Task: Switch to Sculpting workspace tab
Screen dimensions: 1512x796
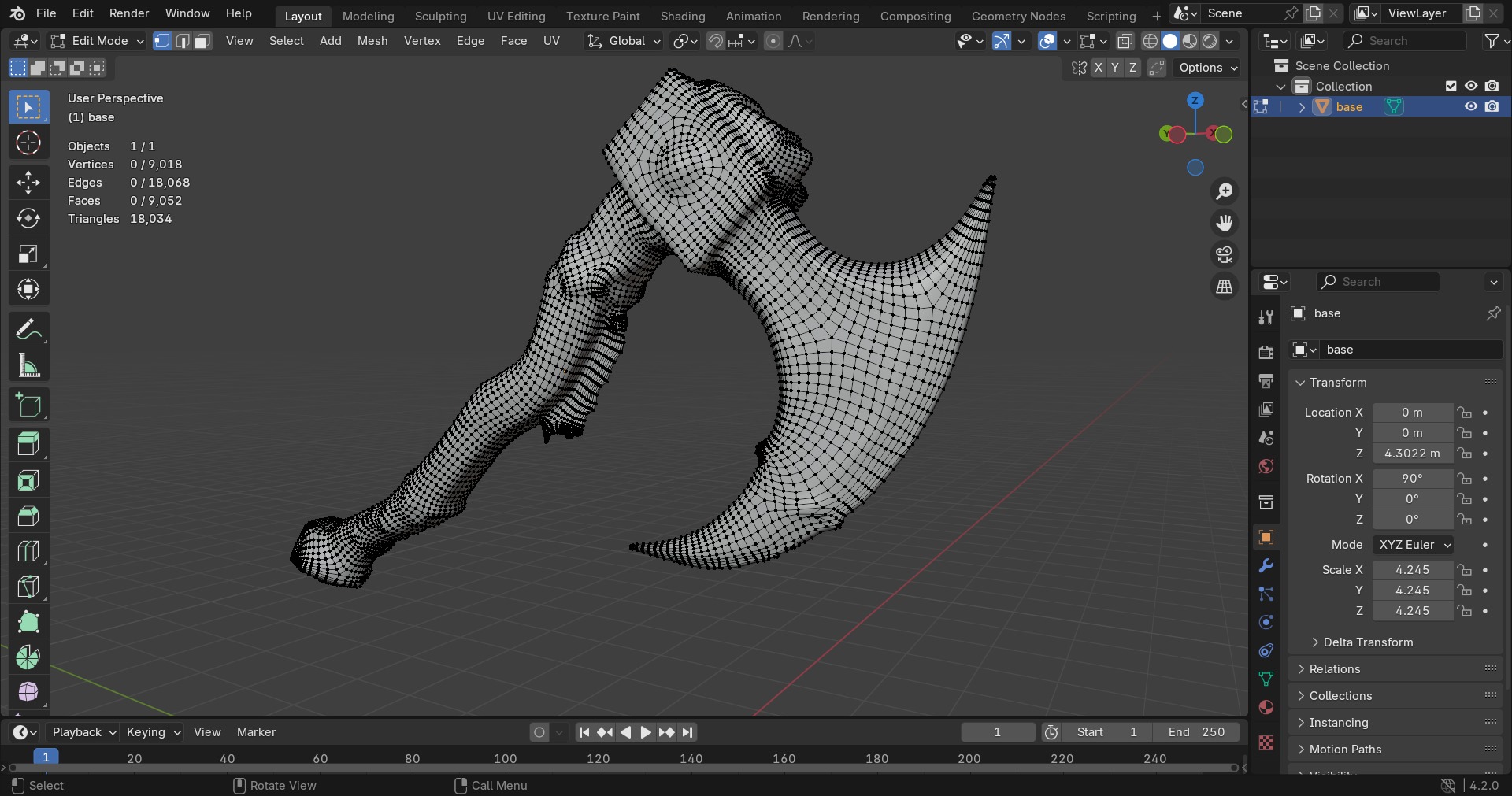Action: coord(440,16)
